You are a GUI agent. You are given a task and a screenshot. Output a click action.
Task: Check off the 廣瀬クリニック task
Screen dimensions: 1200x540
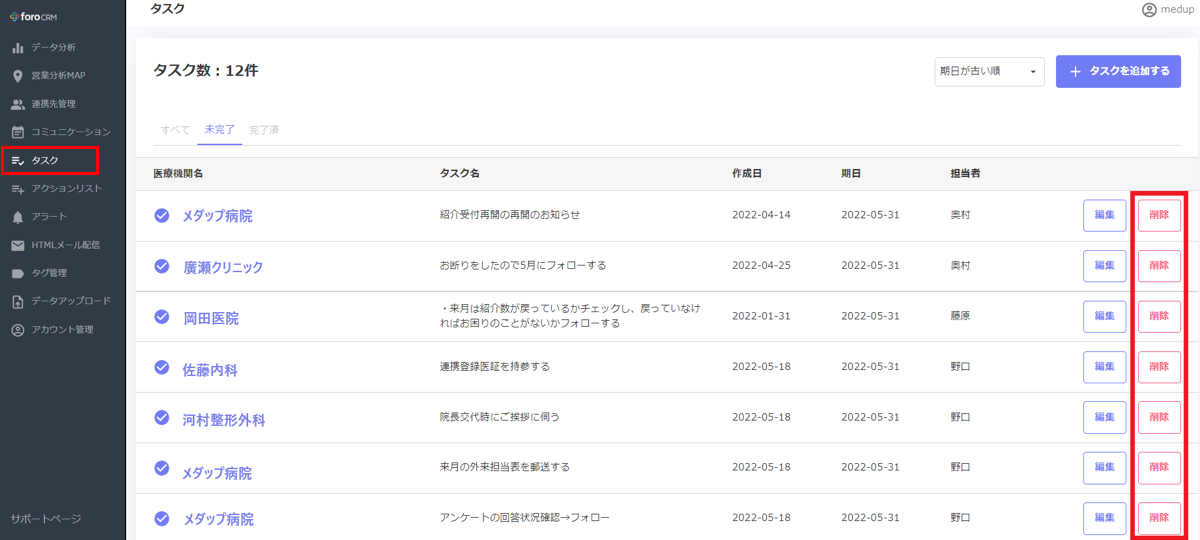pos(162,266)
